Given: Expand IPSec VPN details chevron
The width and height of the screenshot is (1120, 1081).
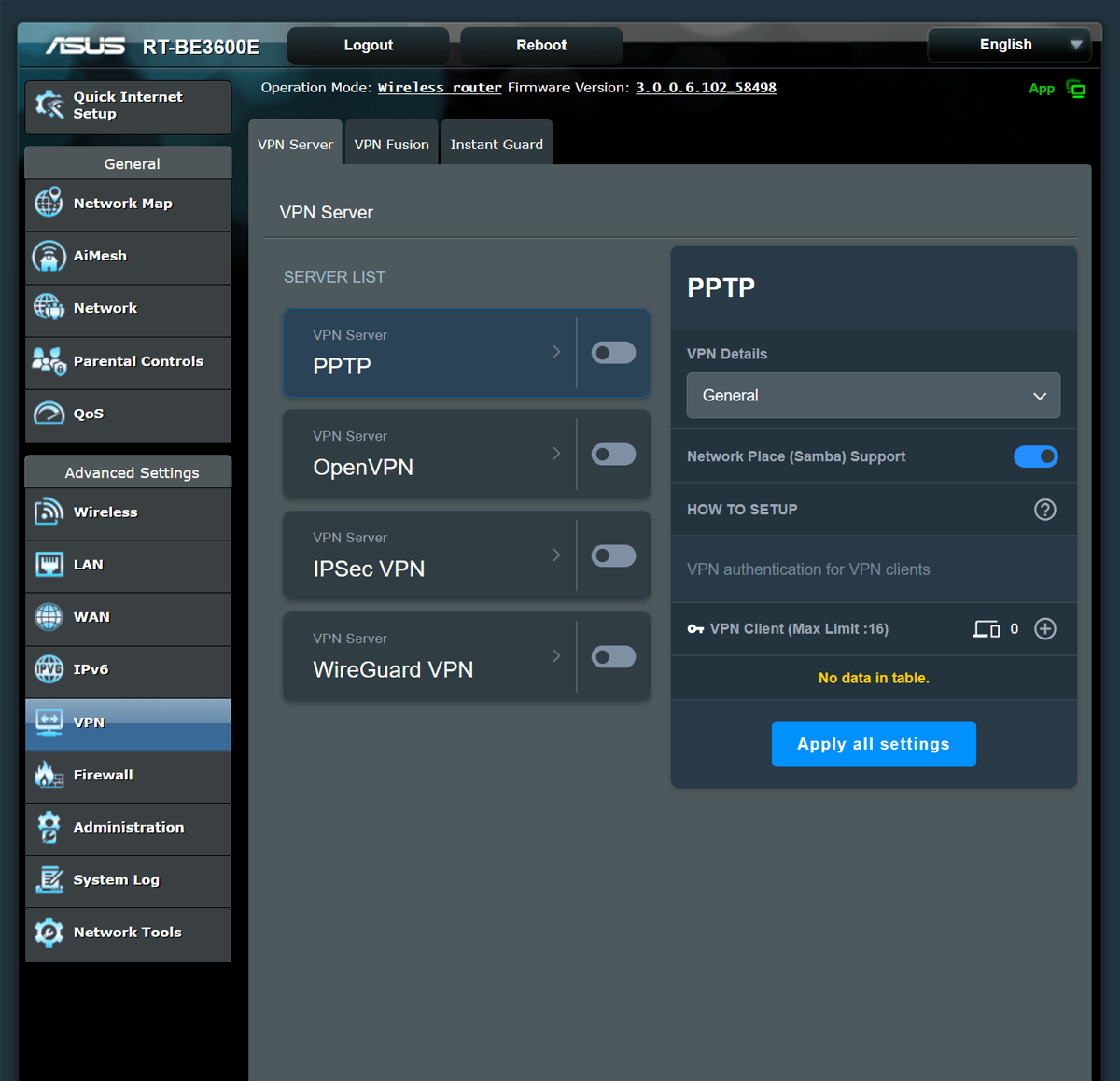Looking at the screenshot, I should [x=556, y=555].
